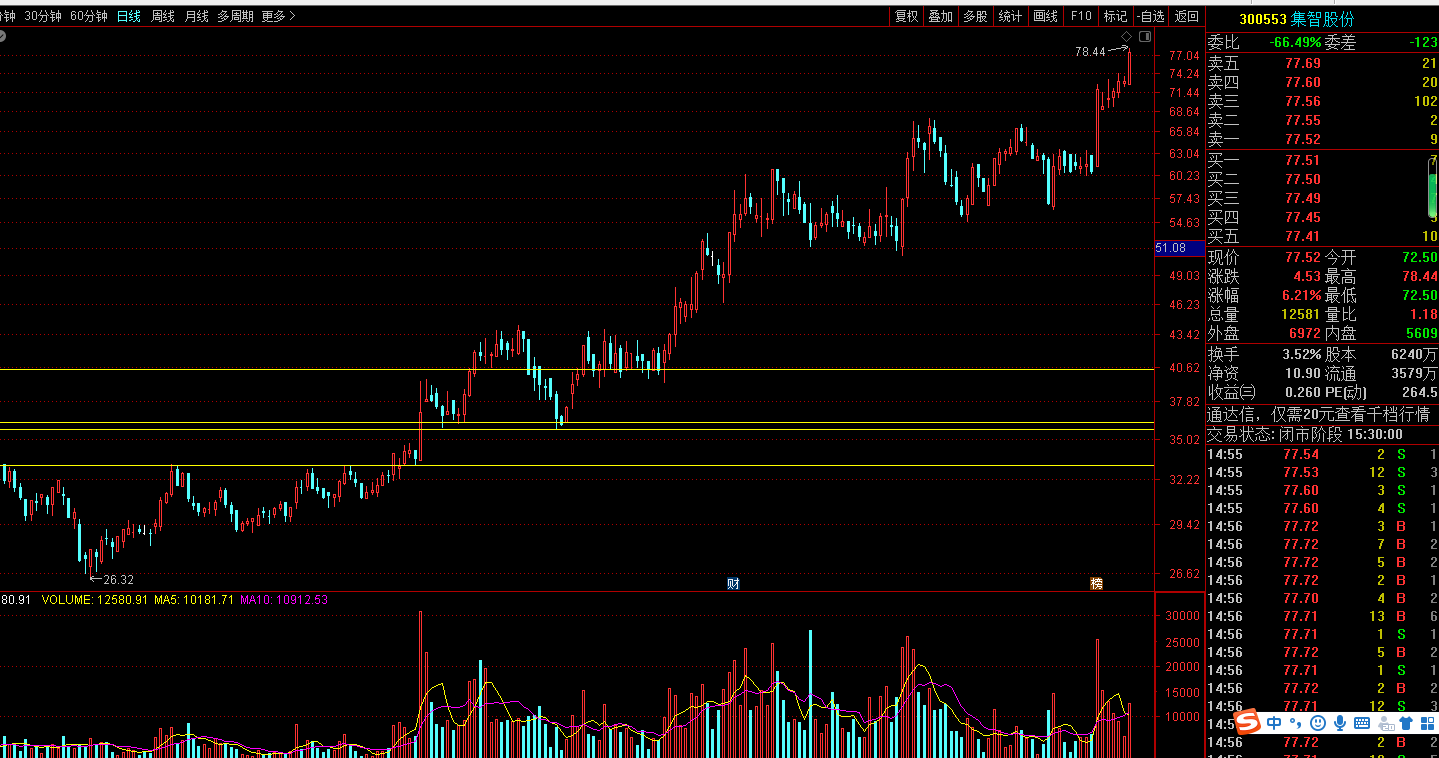
Task: Click -自选 to remove from watchlist
Action: pyautogui.click(x=1151, y=16)
